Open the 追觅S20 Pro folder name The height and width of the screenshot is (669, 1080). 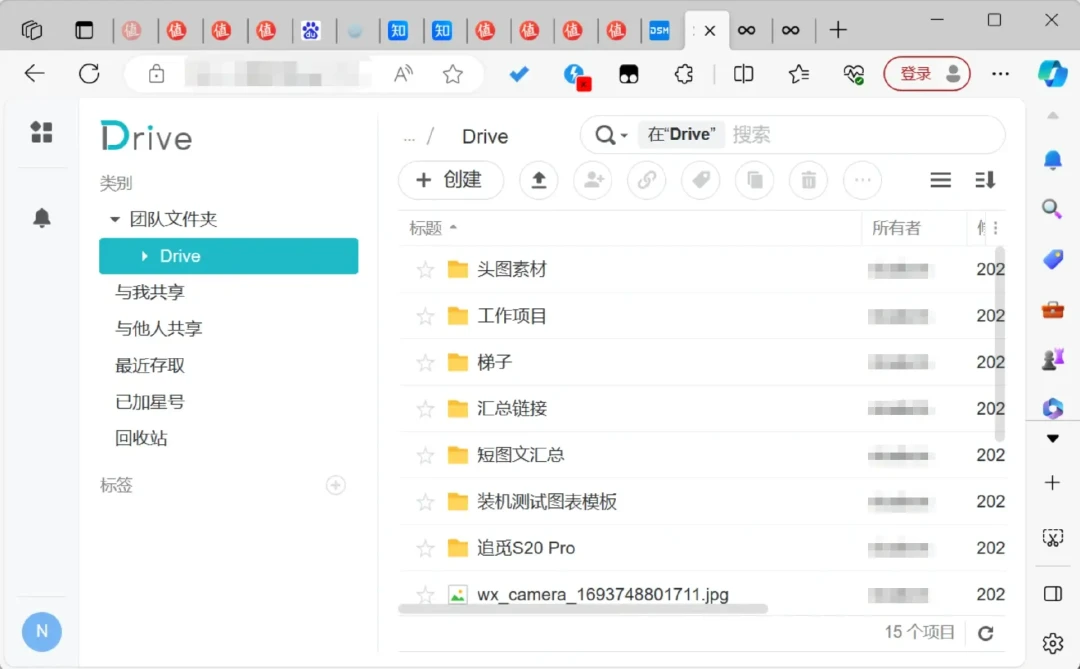click(x=526, y=548)
